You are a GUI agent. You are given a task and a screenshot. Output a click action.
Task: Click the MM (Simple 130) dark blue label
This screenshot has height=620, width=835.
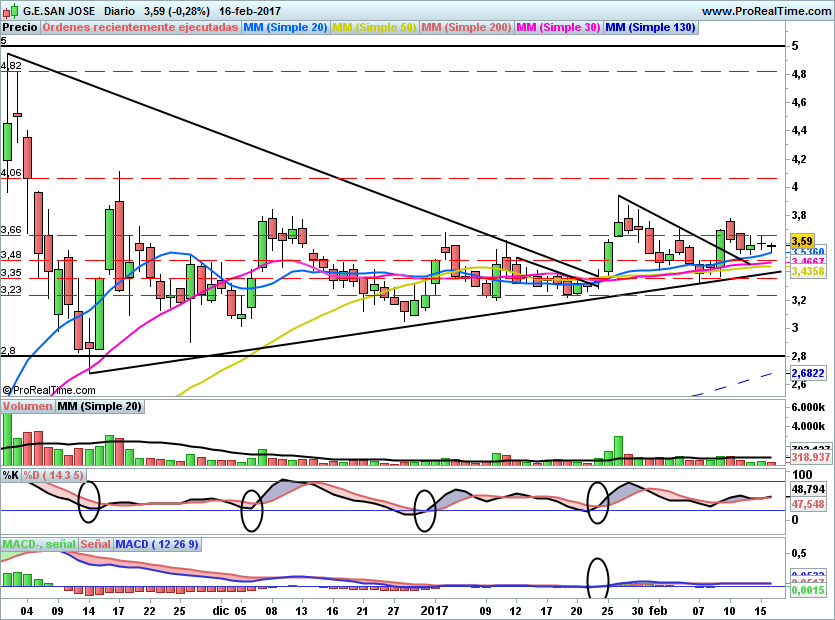point(650,27)
